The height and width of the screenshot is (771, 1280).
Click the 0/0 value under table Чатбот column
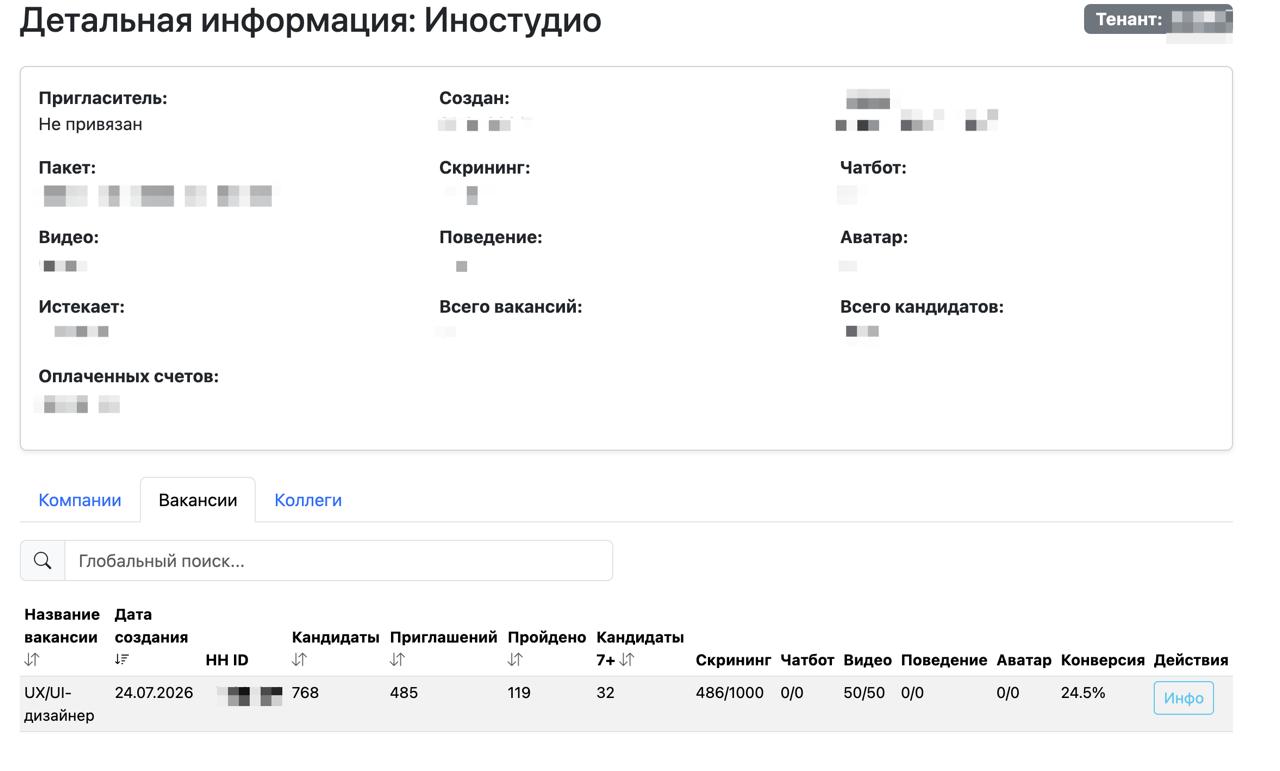point(792,692)
